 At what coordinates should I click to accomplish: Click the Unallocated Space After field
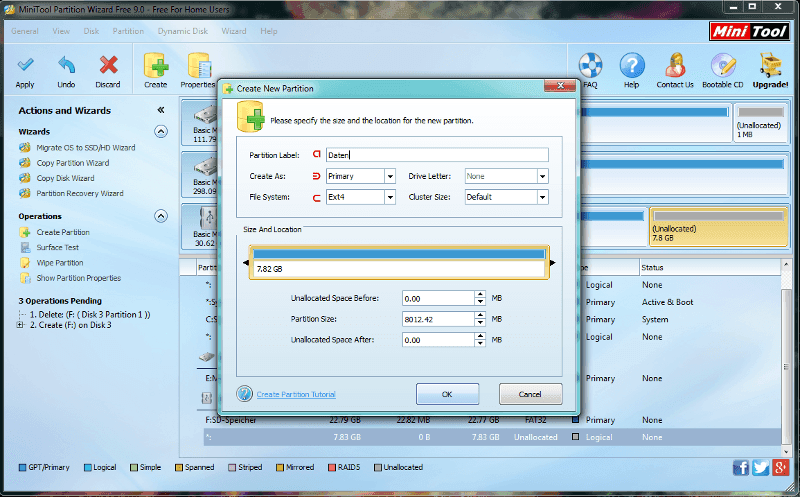pos(438,340)
